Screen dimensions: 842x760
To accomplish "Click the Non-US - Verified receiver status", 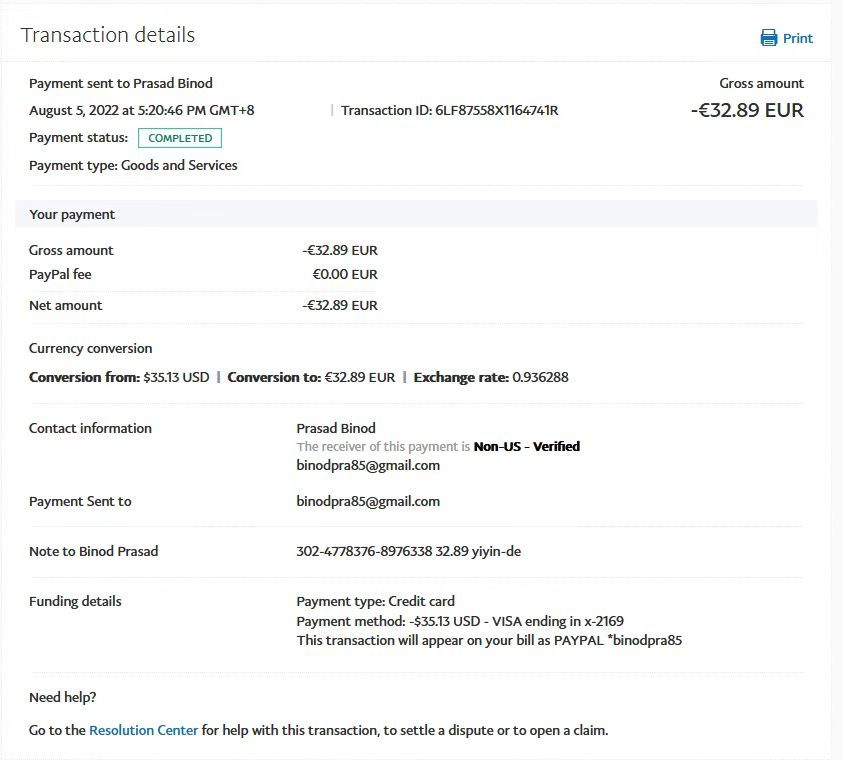I will (526, 446).
